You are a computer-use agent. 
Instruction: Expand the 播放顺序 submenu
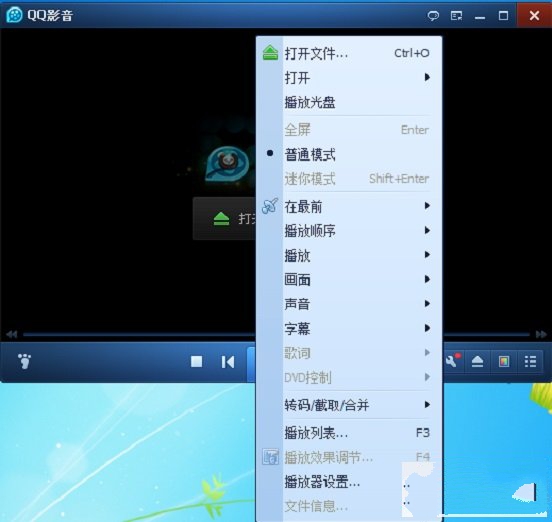[x=349, y=231]
